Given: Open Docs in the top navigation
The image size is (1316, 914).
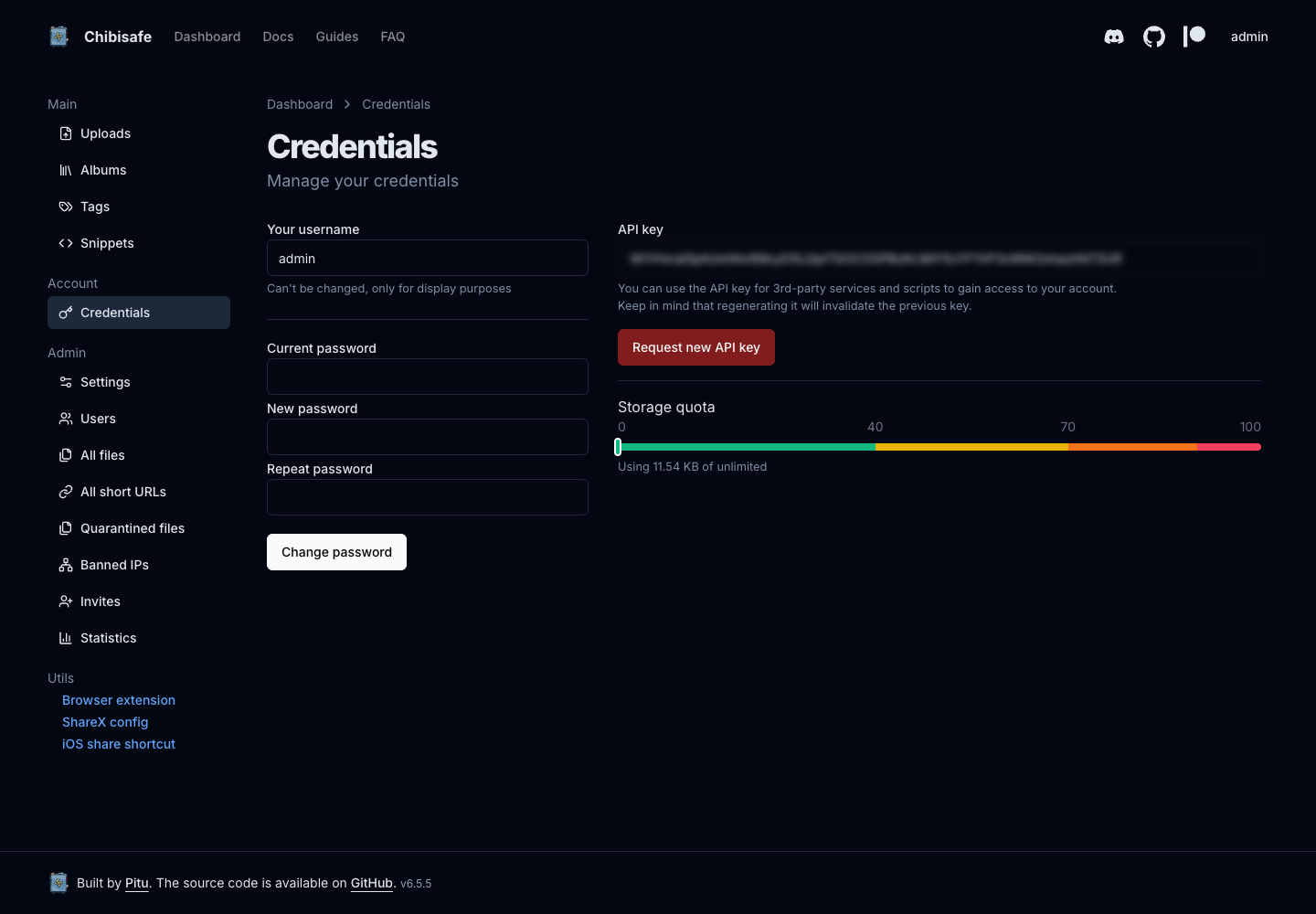Looking at the screenshot, I should (278, 37).
